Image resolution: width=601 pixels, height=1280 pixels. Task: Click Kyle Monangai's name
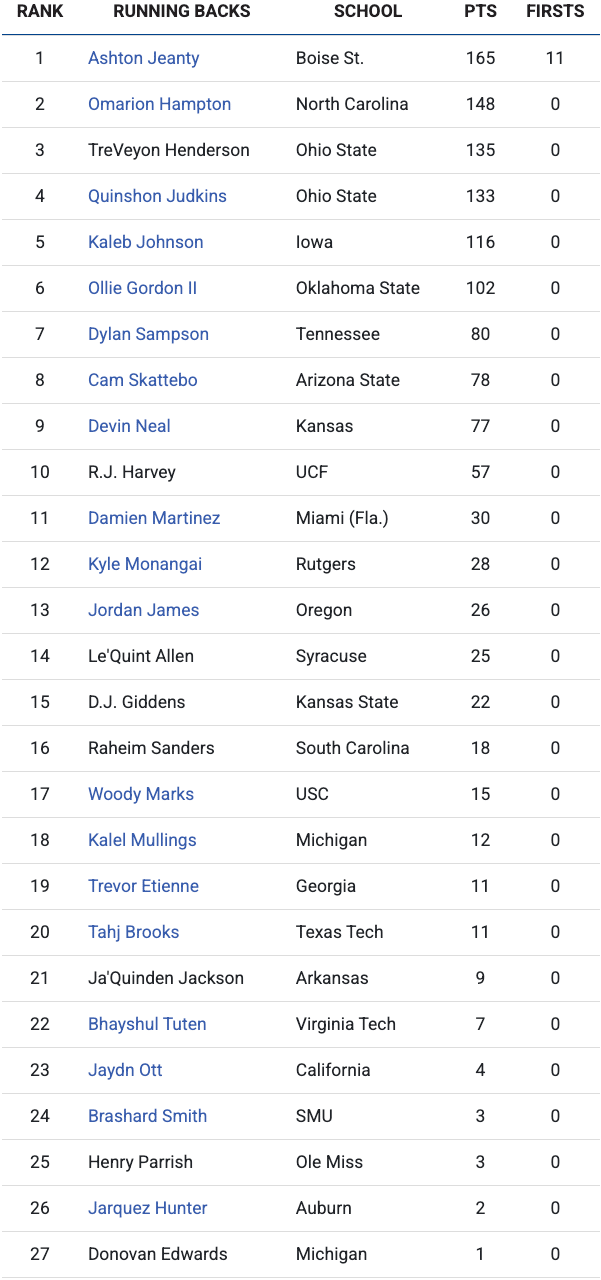click(145, 564)
